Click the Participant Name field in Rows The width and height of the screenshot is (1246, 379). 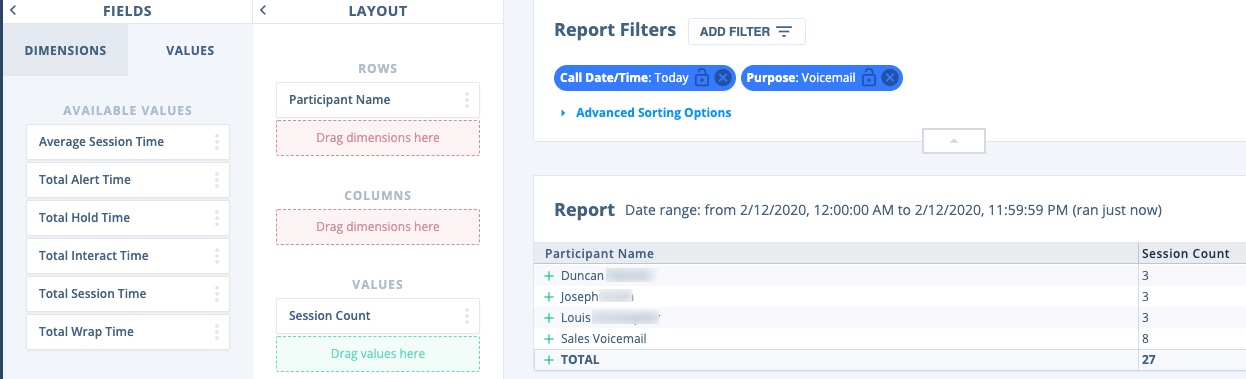coord(378,100)
